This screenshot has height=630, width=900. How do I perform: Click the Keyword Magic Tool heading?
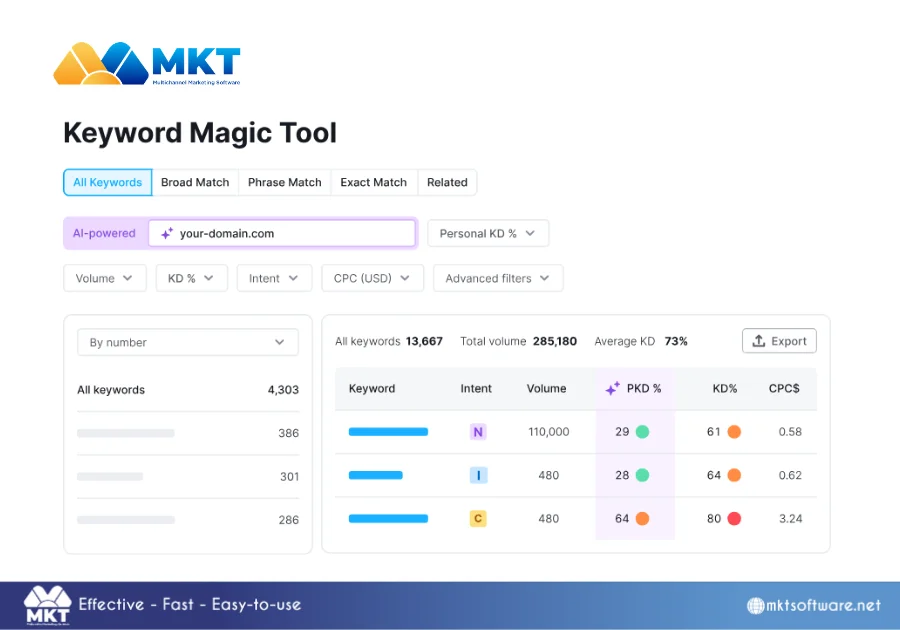[200, 133]
